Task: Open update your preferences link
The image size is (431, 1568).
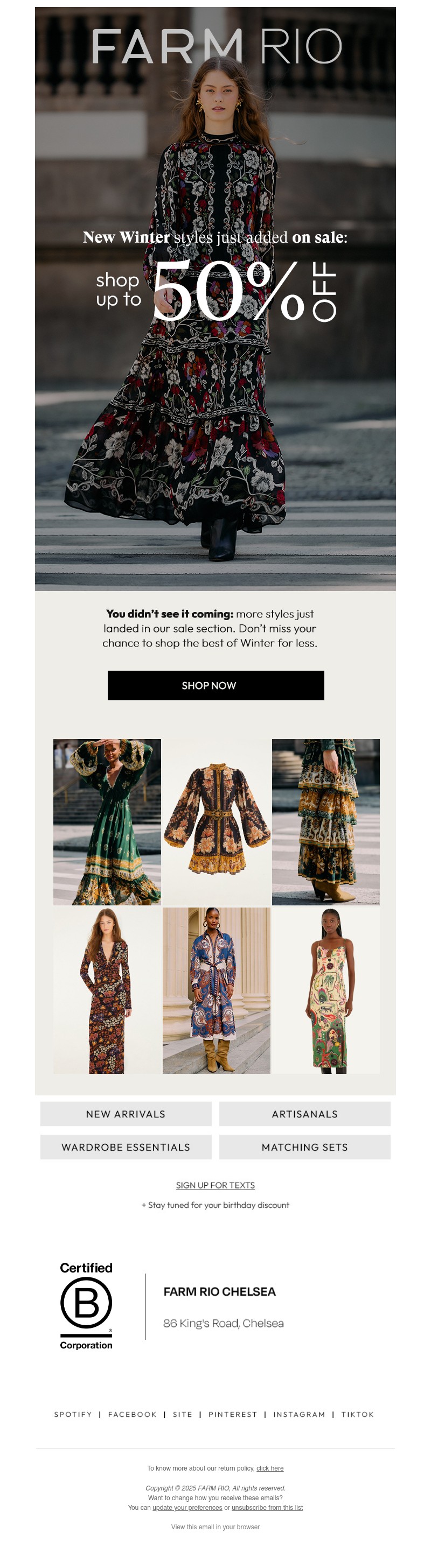Action: 187,1508
